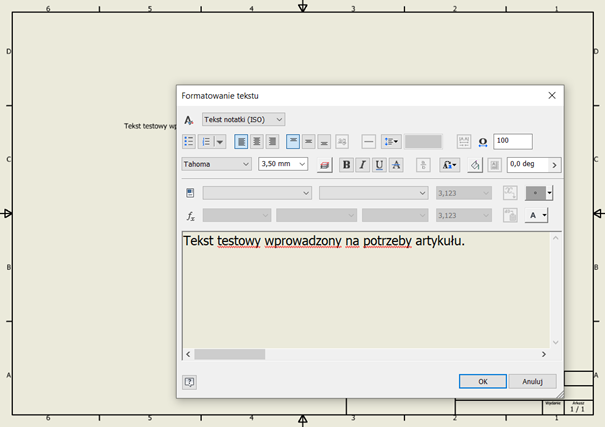Screen dimensions: 605x427
Task: Expand the 3,50 mm text size dropdown
Action: [302, 164]
